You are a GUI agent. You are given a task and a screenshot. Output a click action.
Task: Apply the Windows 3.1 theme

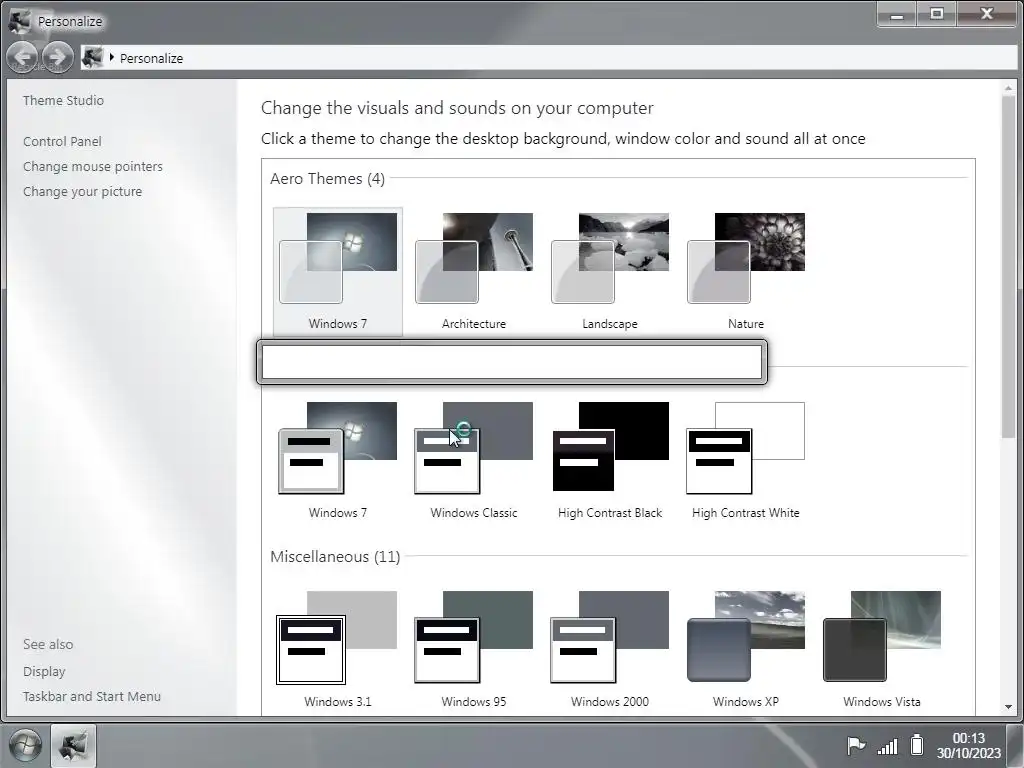click(x=338, y=649)
